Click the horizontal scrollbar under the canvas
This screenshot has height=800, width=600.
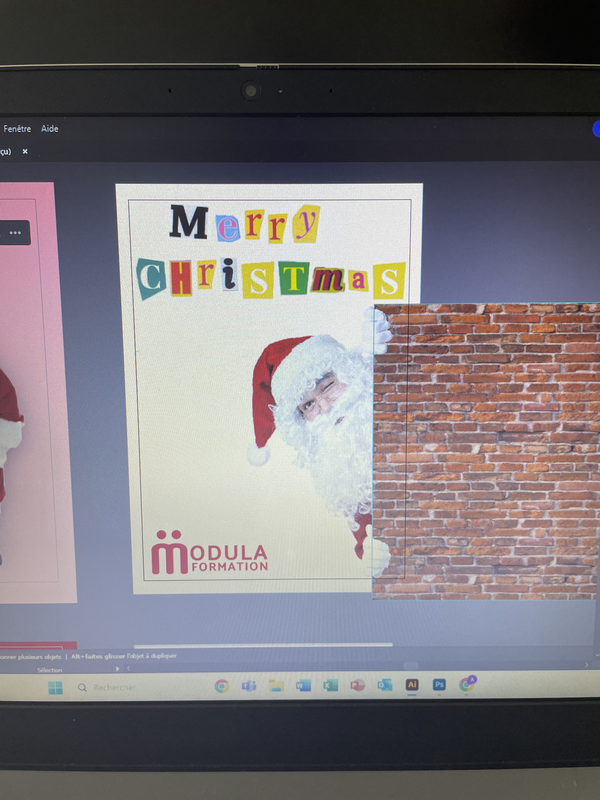click(x=262, y=645)
